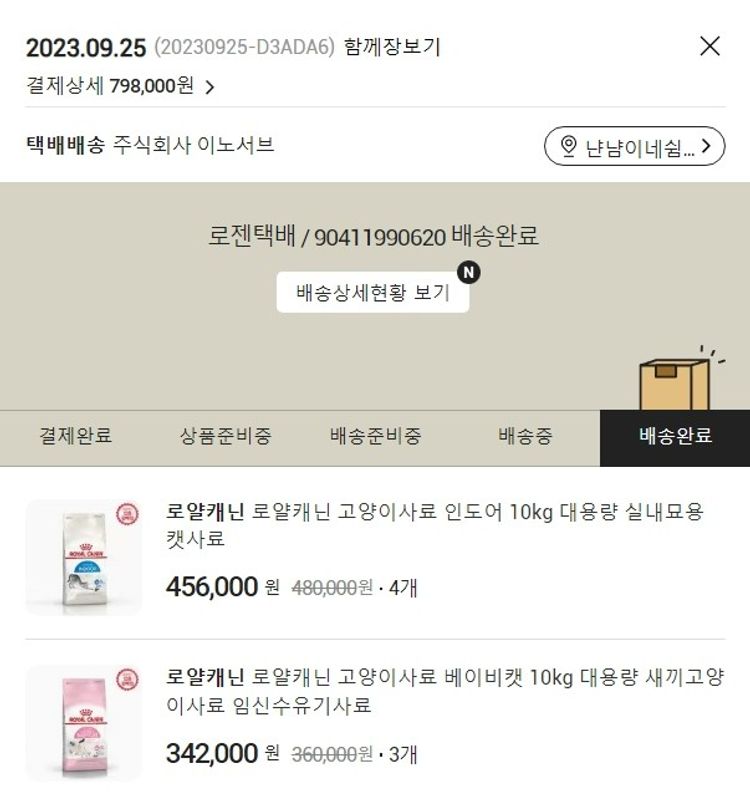Click the N badge on delivery button
Image resolution: width=750 pixels, height=808 pixels.
pyautogui.click(x=469, y=272)
